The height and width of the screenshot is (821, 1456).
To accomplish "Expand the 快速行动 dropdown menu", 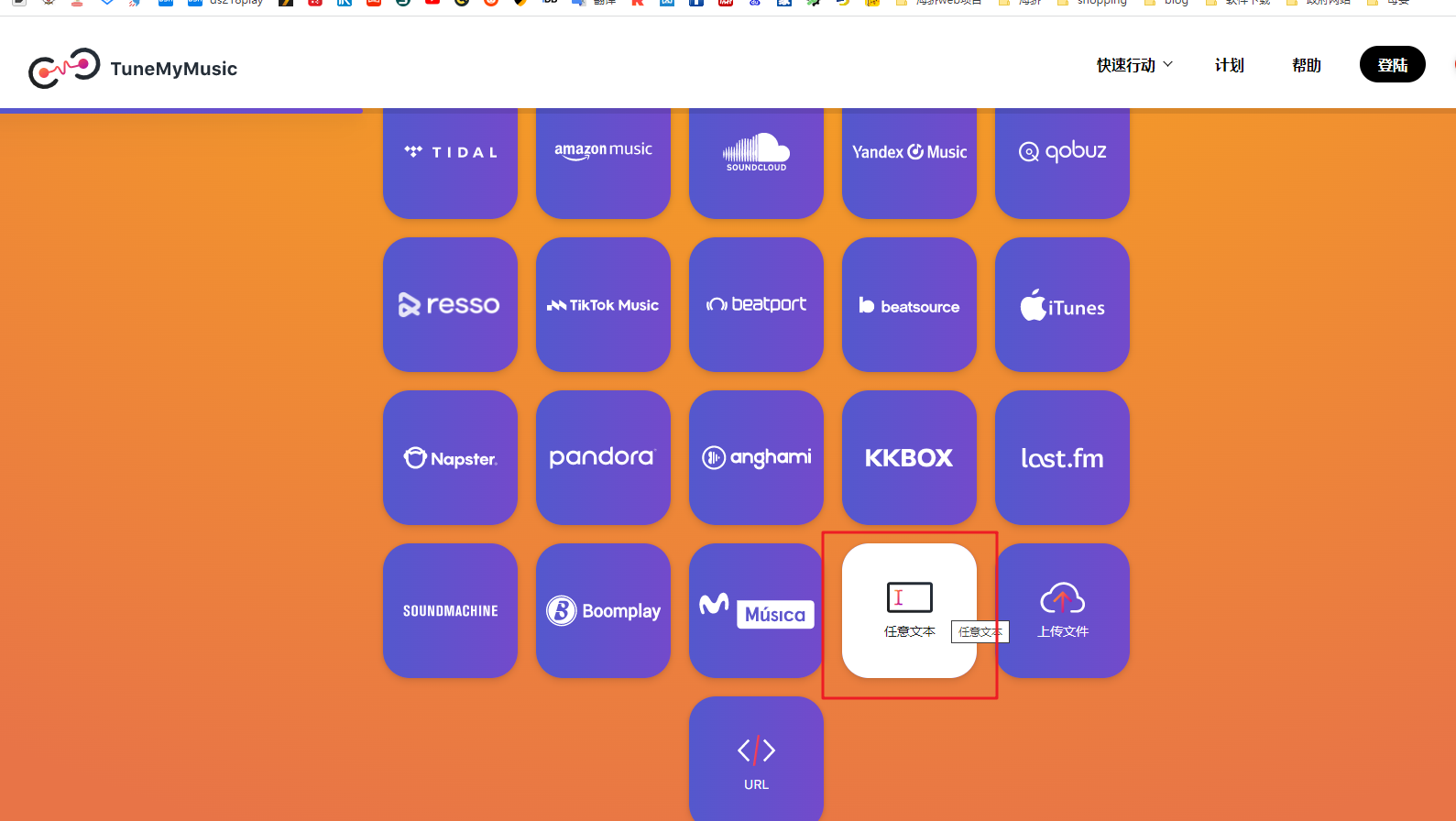I will click(x=1134, y=65).
